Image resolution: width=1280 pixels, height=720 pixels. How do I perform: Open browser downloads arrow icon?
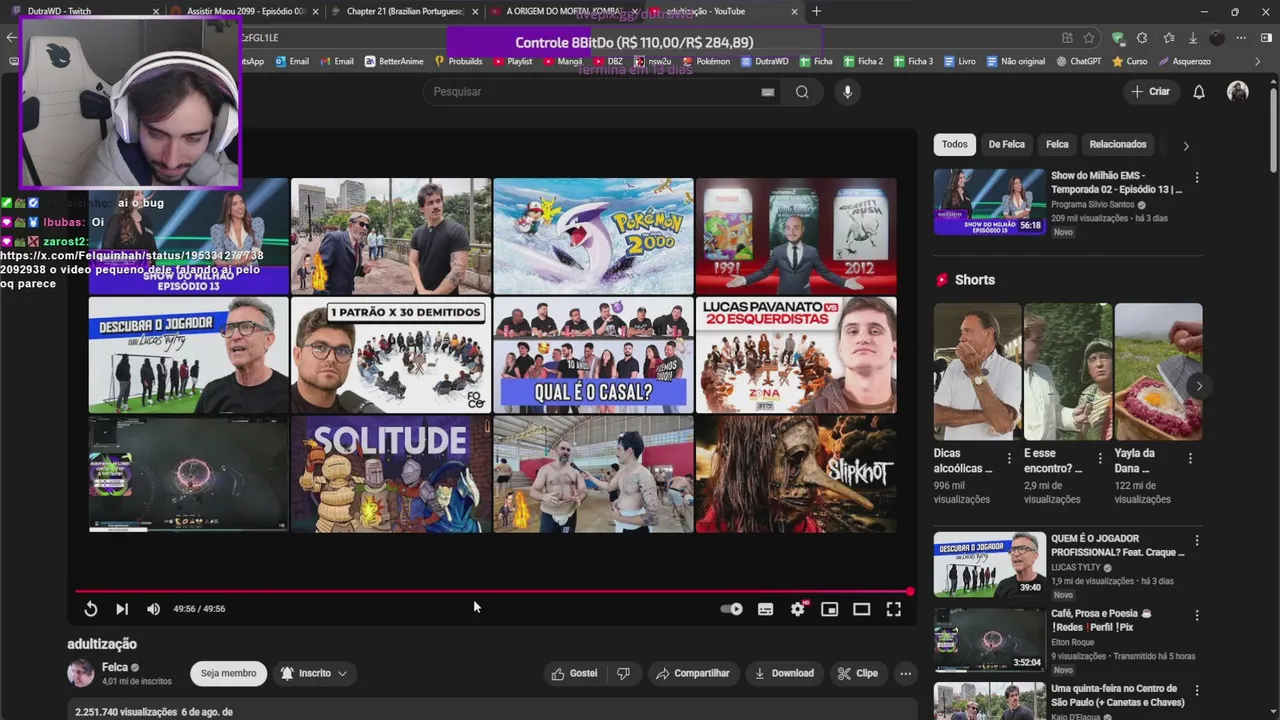[x=1192, y=38]
